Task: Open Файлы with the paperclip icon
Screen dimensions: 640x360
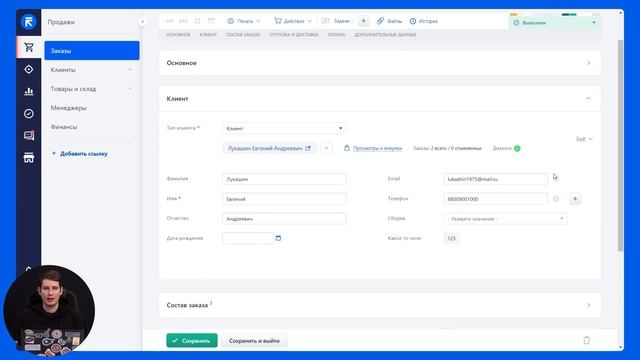Action: pyautogui.click(x=389, y=21)
